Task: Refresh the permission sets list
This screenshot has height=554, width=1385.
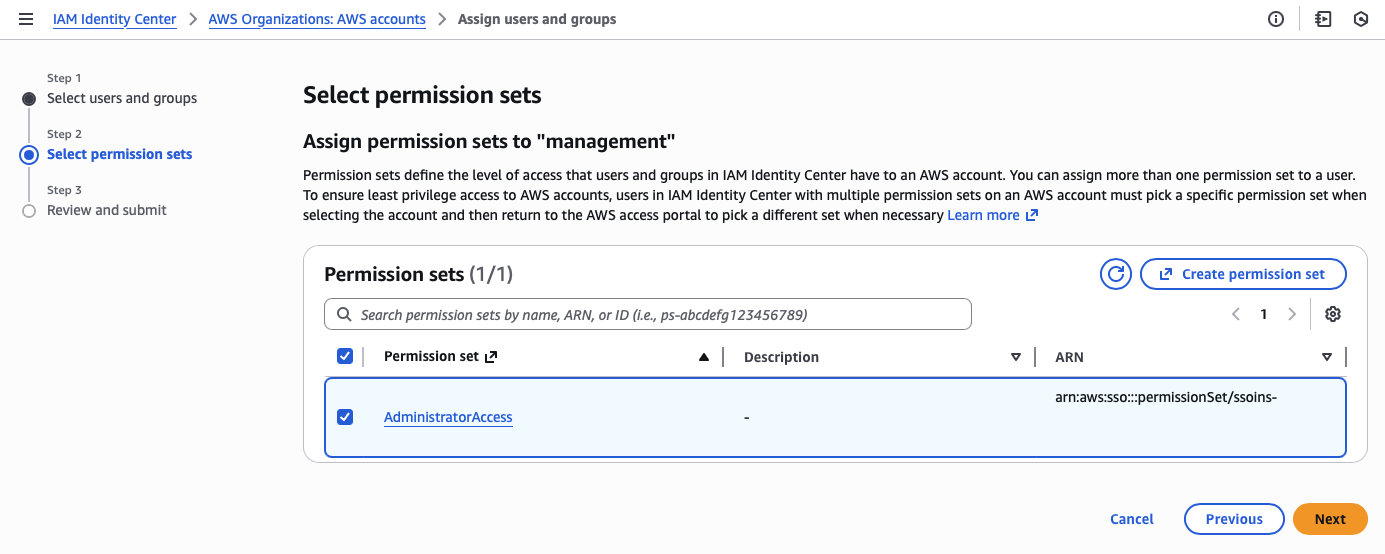Action: pos(1115,274)
